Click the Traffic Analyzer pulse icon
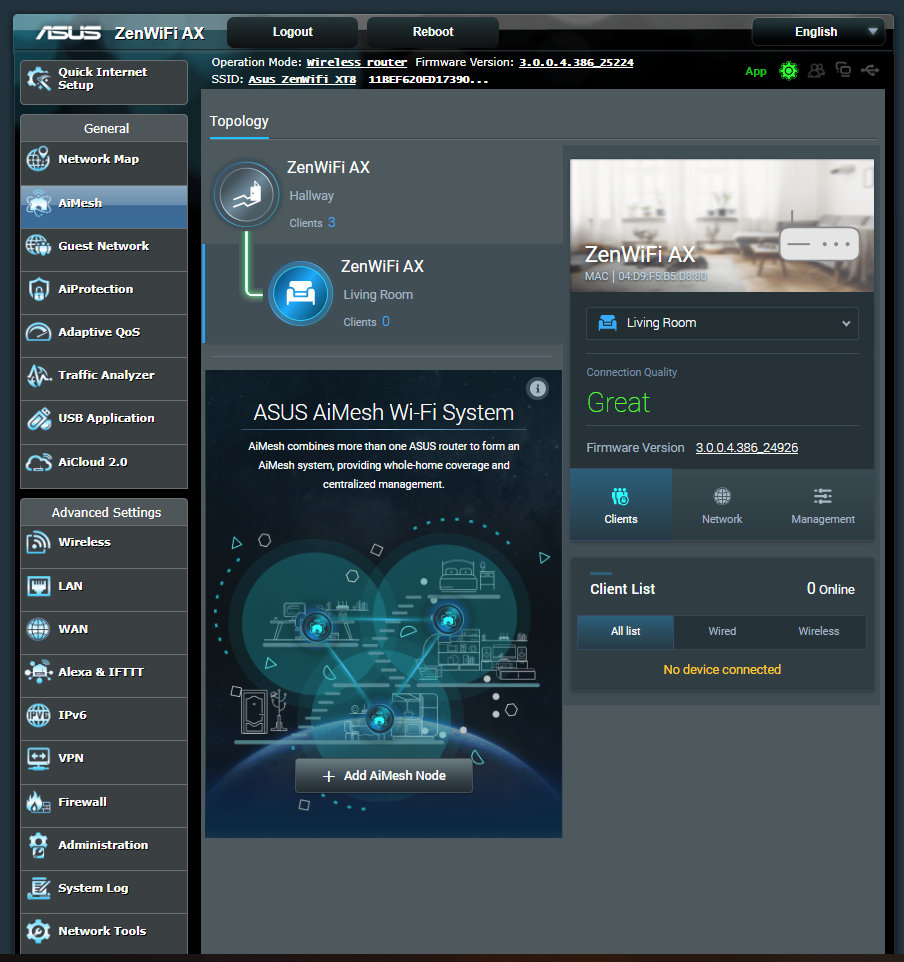This screenshot has height=962, width=904. [x=38, y=375]
